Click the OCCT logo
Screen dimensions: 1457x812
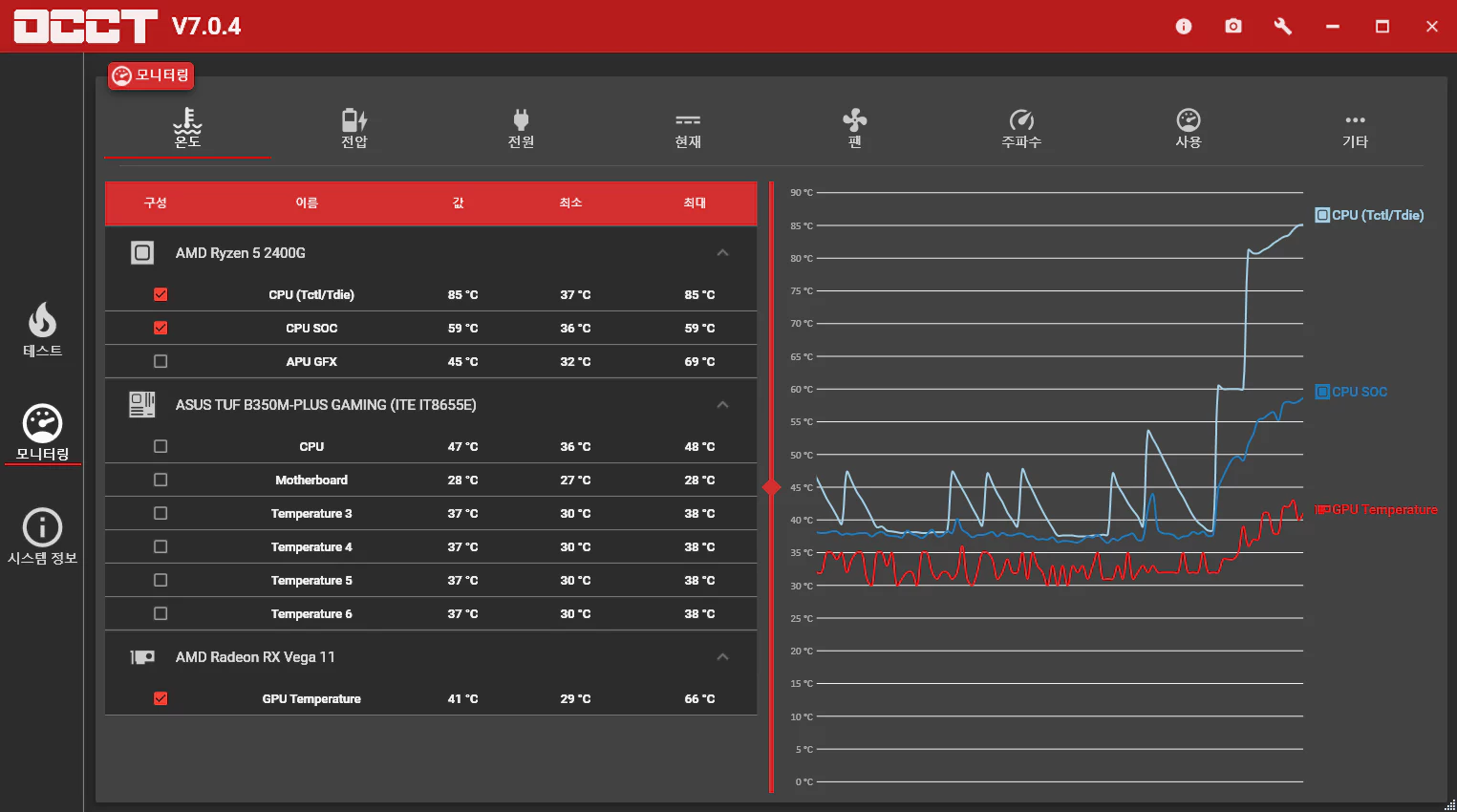click(86, 27)
